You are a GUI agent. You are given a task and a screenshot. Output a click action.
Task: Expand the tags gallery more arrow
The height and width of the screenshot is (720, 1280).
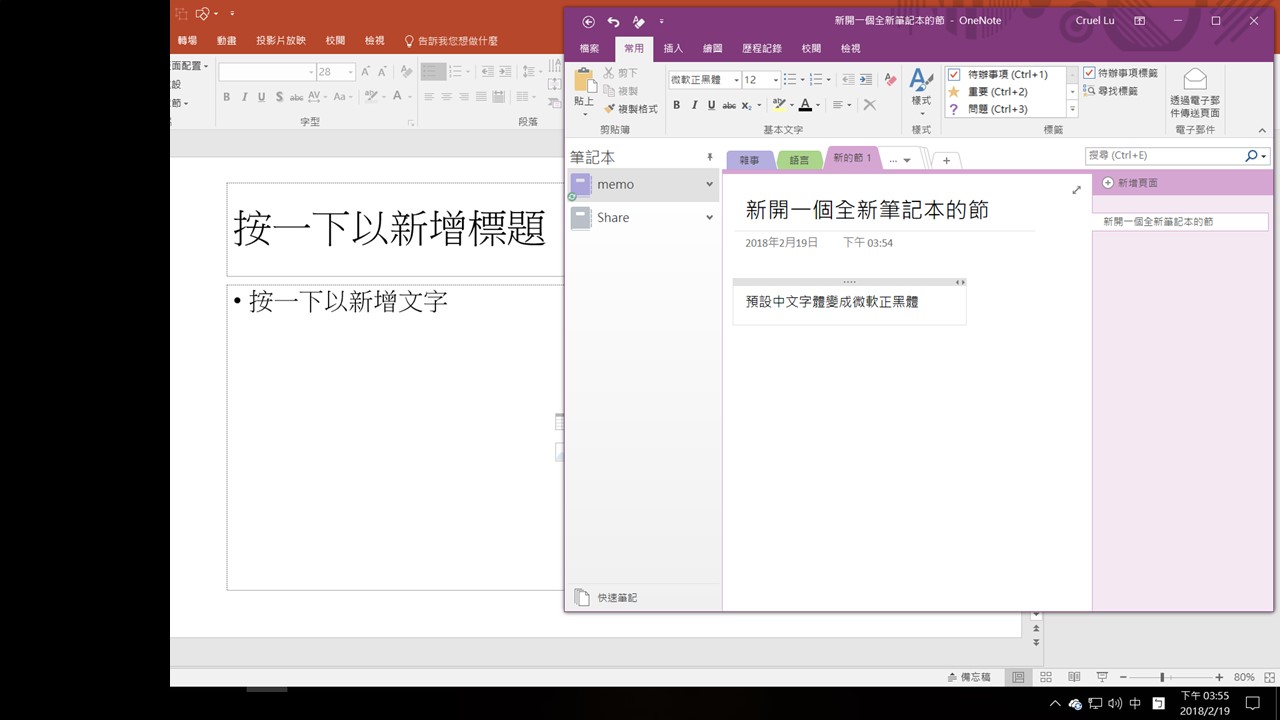[1072, 109]
